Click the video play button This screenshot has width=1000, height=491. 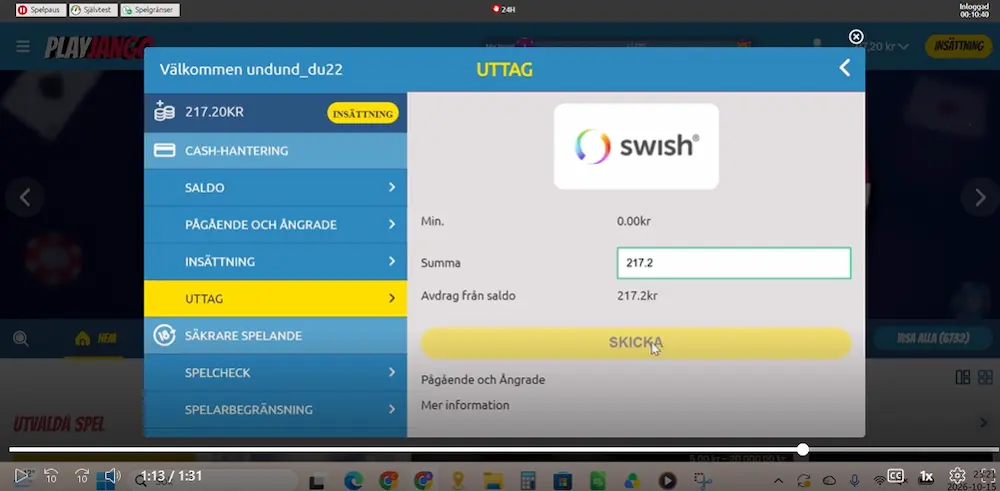tap(22, 476)
